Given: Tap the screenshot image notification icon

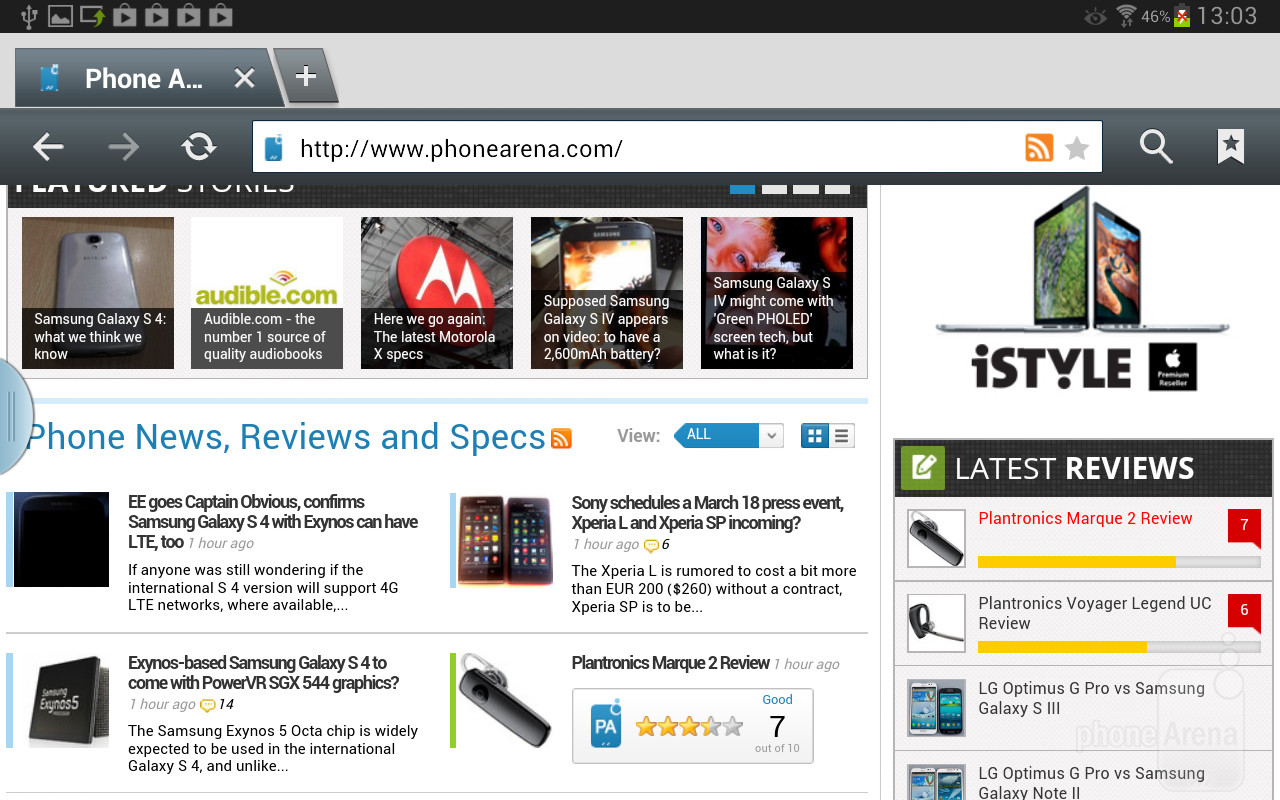Looking at the screenshot, I should [x=60, y=16].
